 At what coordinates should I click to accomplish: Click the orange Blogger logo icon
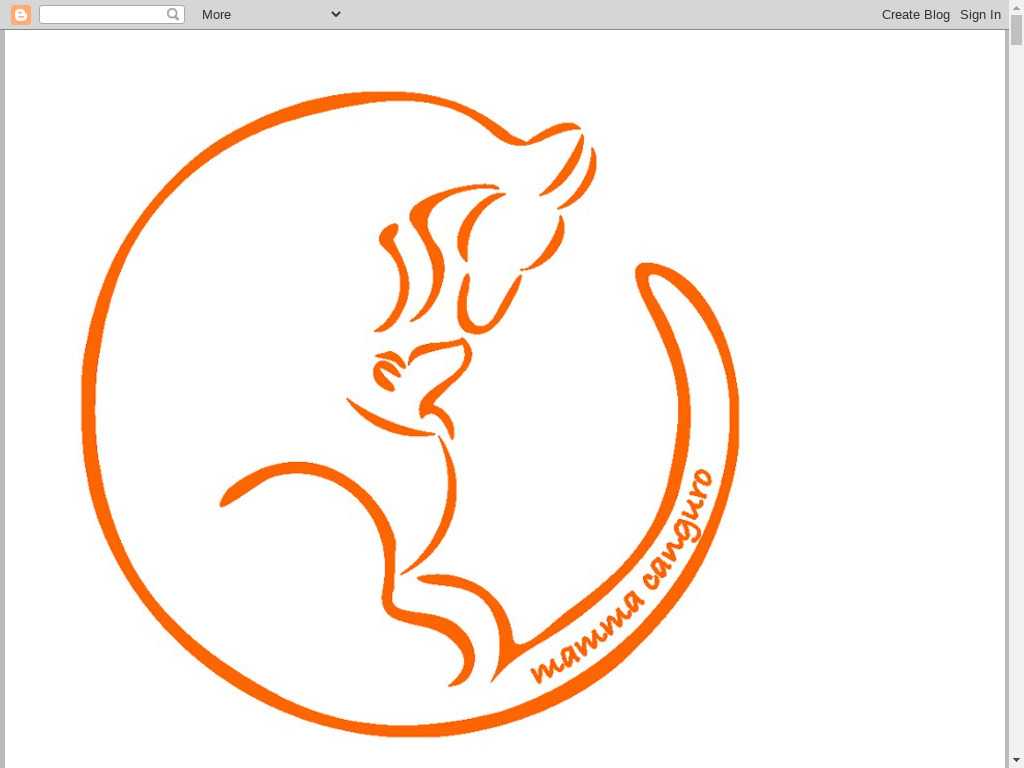click(20, 14)
